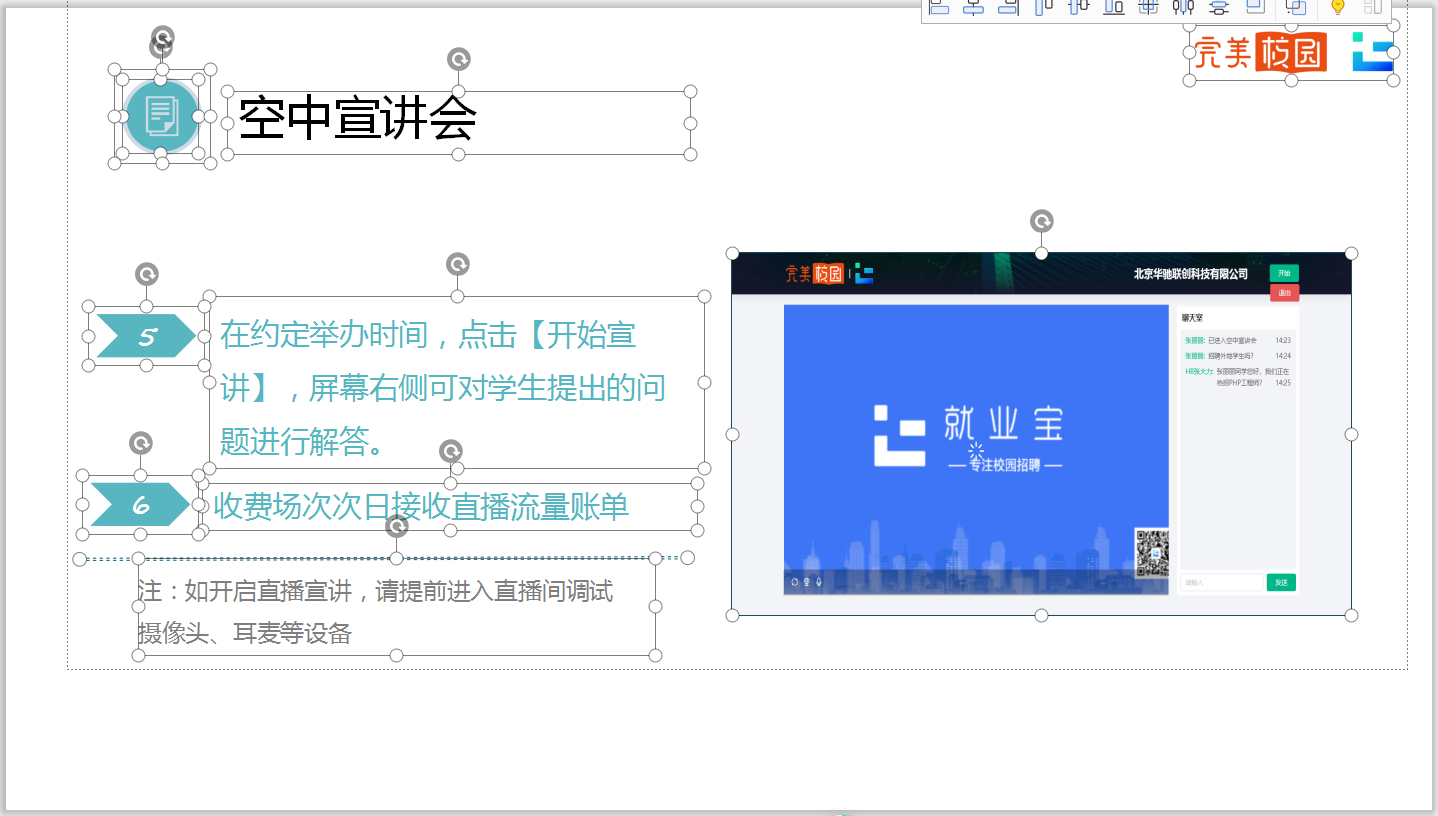This screenshot has height=816, width=1438.
Task: Click the align right icon in floating toolbar
Action: [x=1008, y=8]
